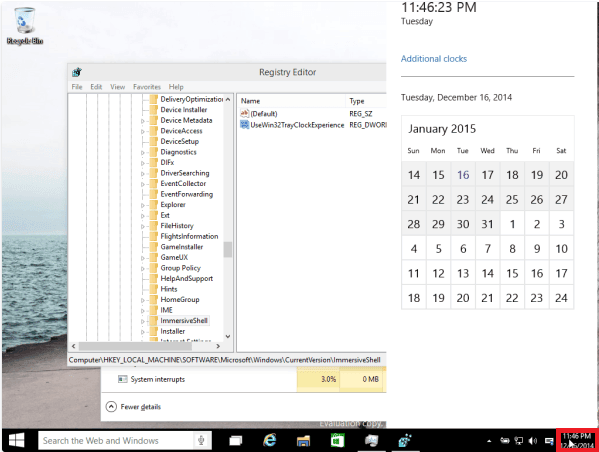Click the Additional clocks link
This screenshot has width=599, height=452.
tap(434, 59)
